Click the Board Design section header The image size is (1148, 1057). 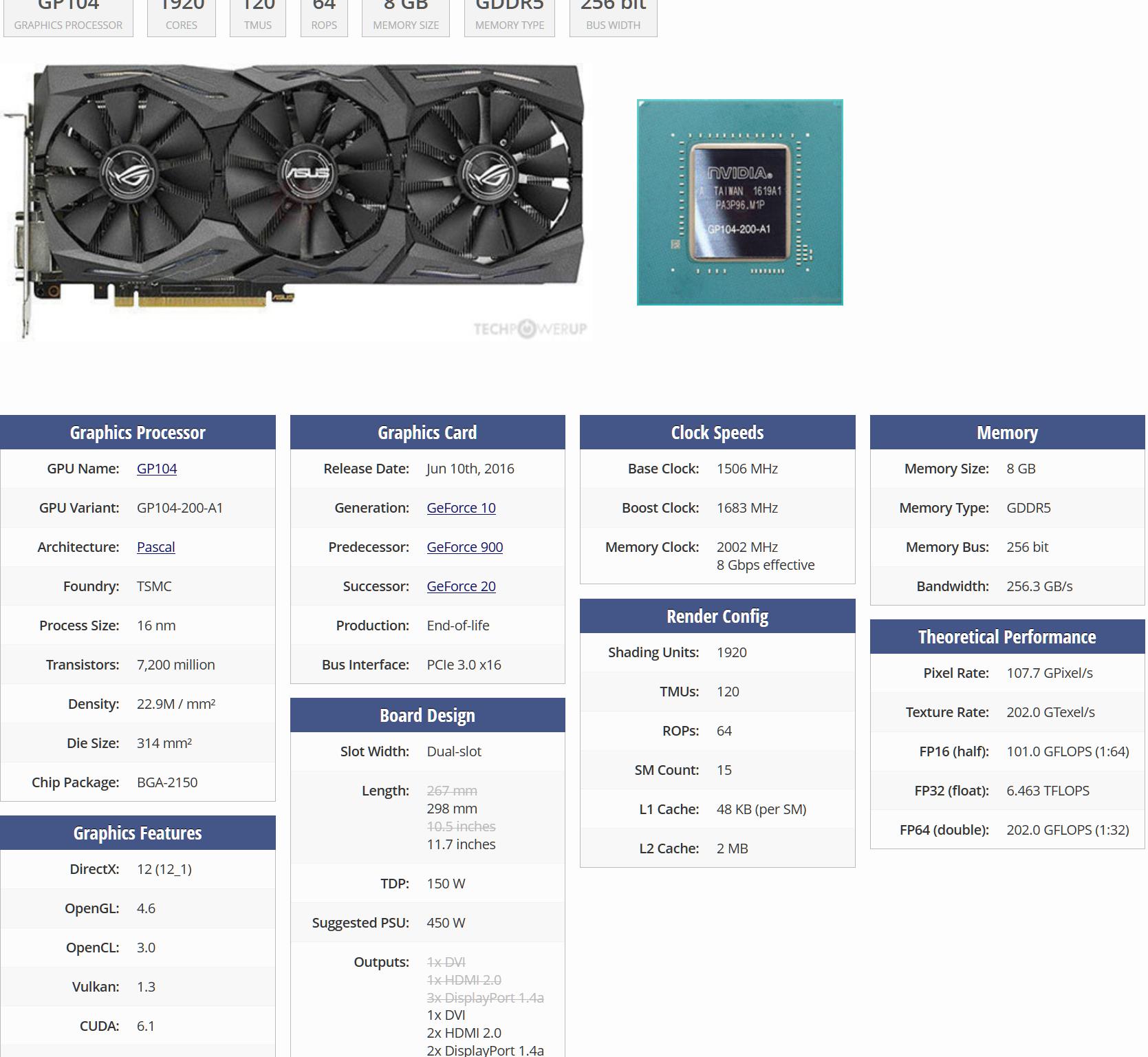pyautogui.click(x=427, y=715)
